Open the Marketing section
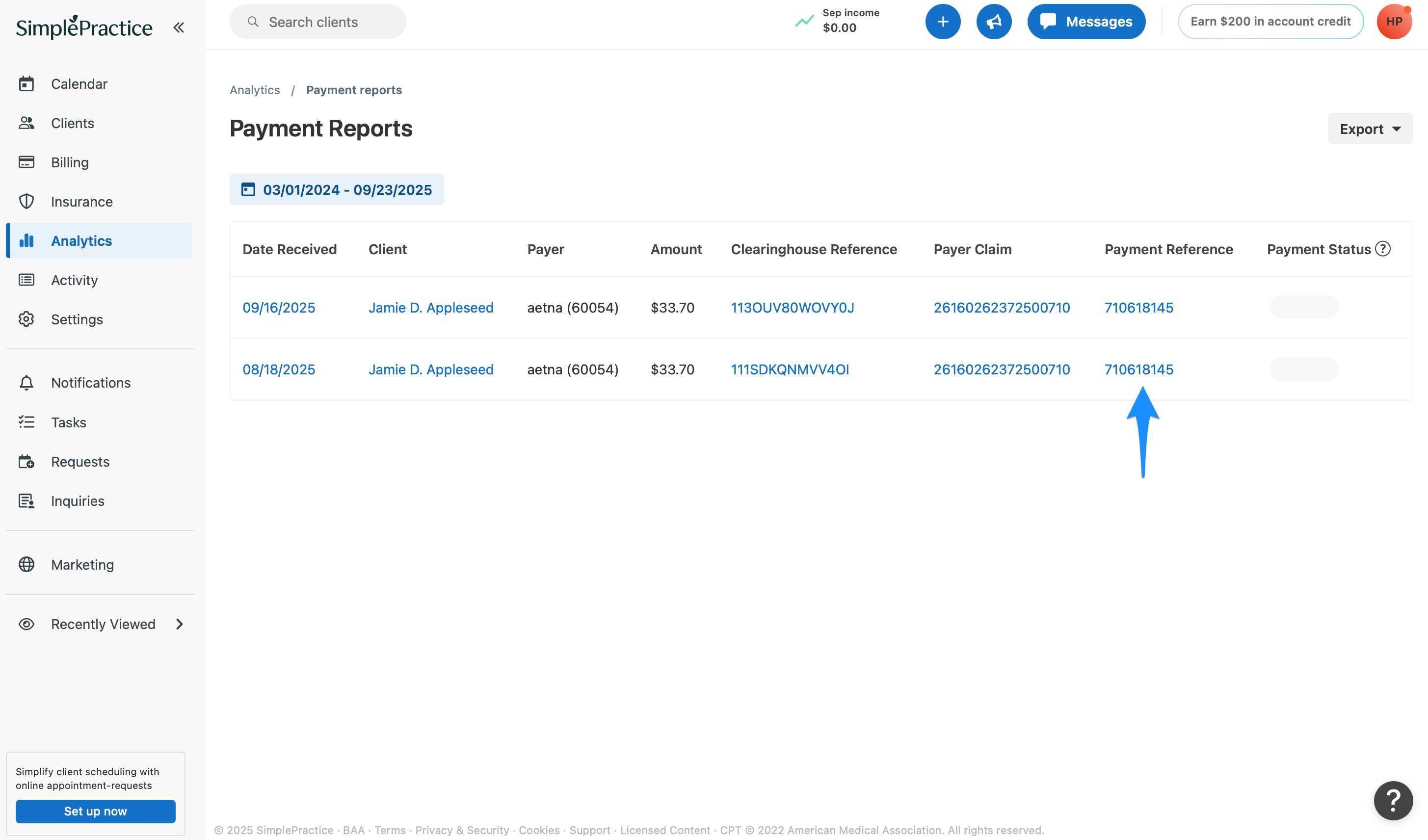The height and width of the screenshot is (840, 1428). point(82,564)
